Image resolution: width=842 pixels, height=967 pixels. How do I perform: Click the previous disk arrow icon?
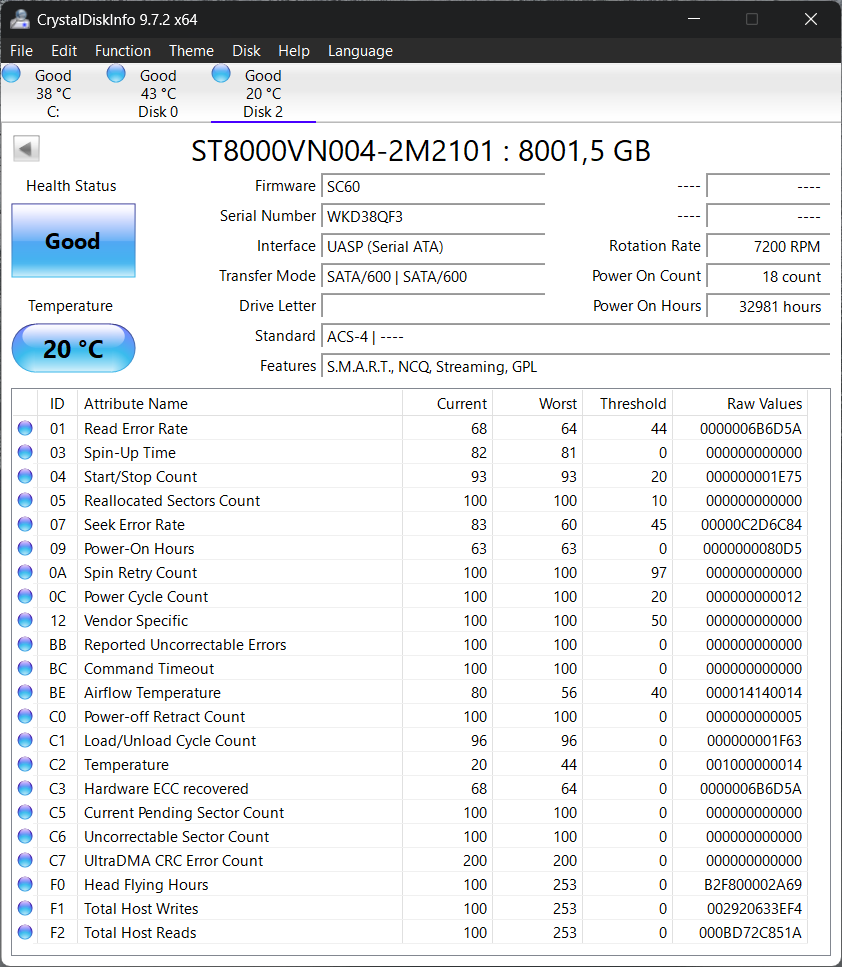tap(26, 149)
